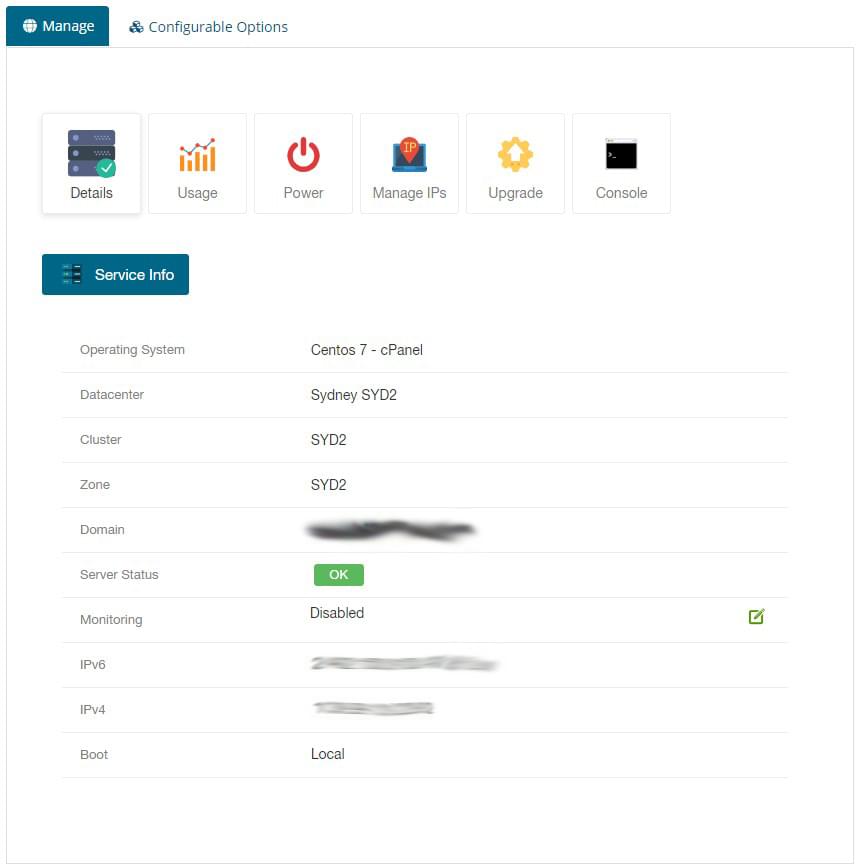This screenshot has height=868, width=860.
Task: Switch to the Manage tab
Action: (x=58, y=27)
